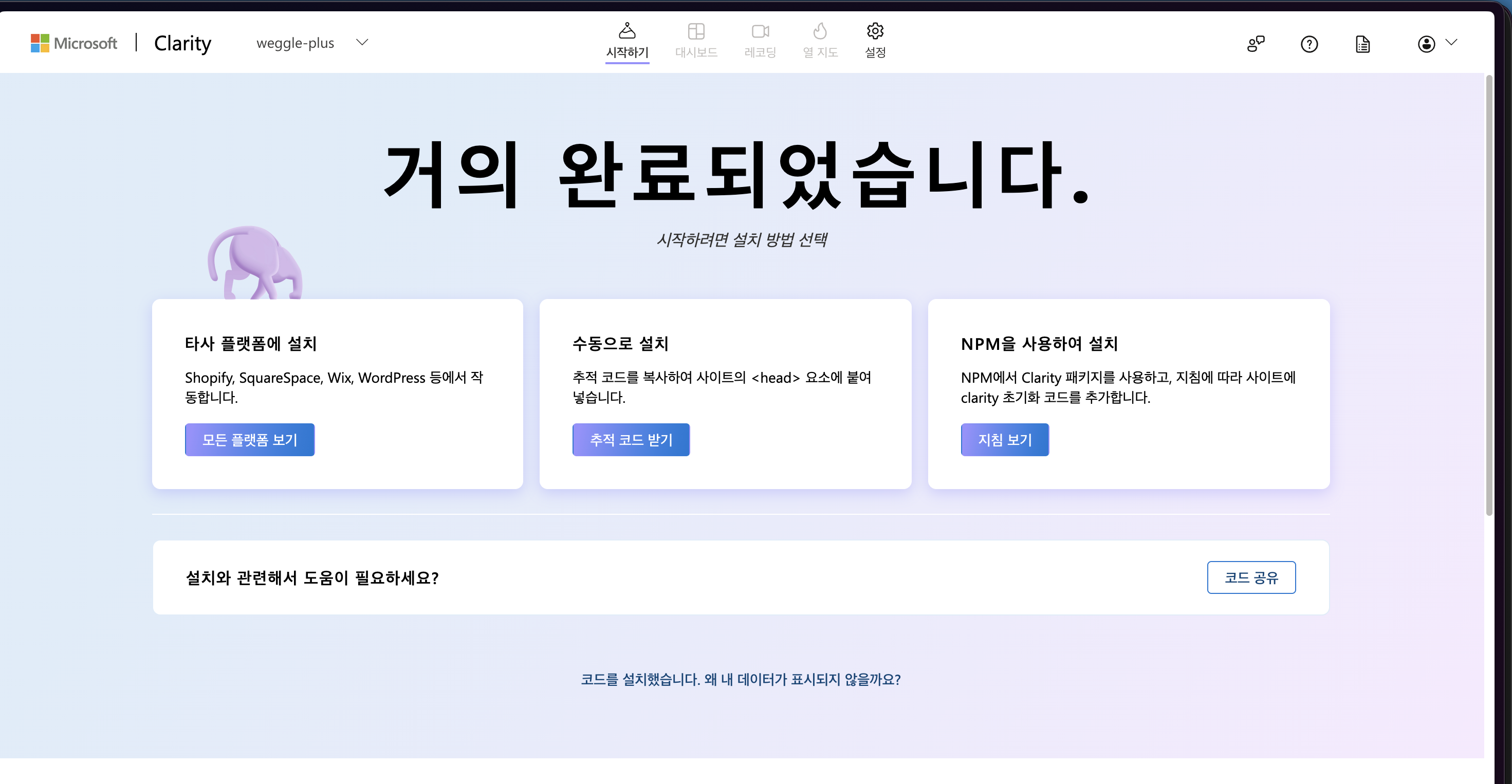This screenshot has height=784, width=1512.
Task: Click the user account avatar icon
Action: point(1426,44)
